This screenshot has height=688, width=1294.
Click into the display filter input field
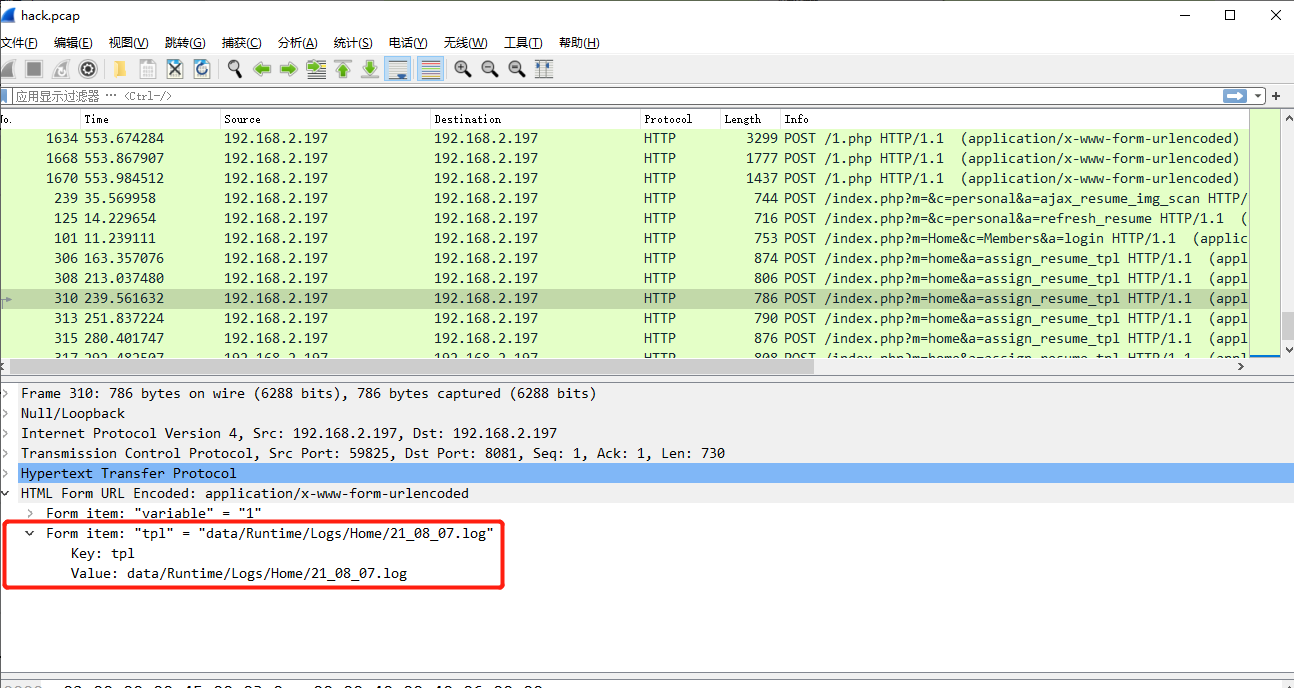click(615, 96)
